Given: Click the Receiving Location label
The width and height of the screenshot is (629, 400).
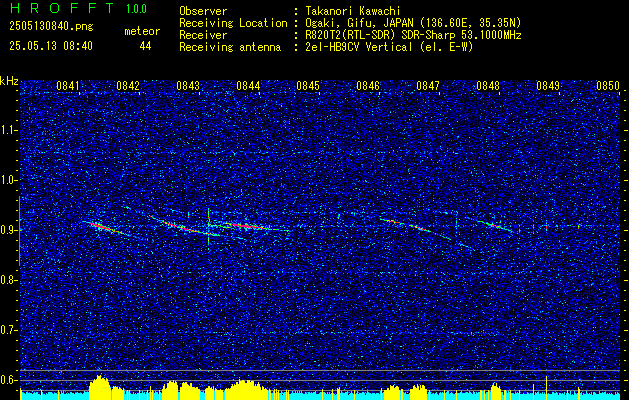Looking at the screenshot, I should pos(233,23).
